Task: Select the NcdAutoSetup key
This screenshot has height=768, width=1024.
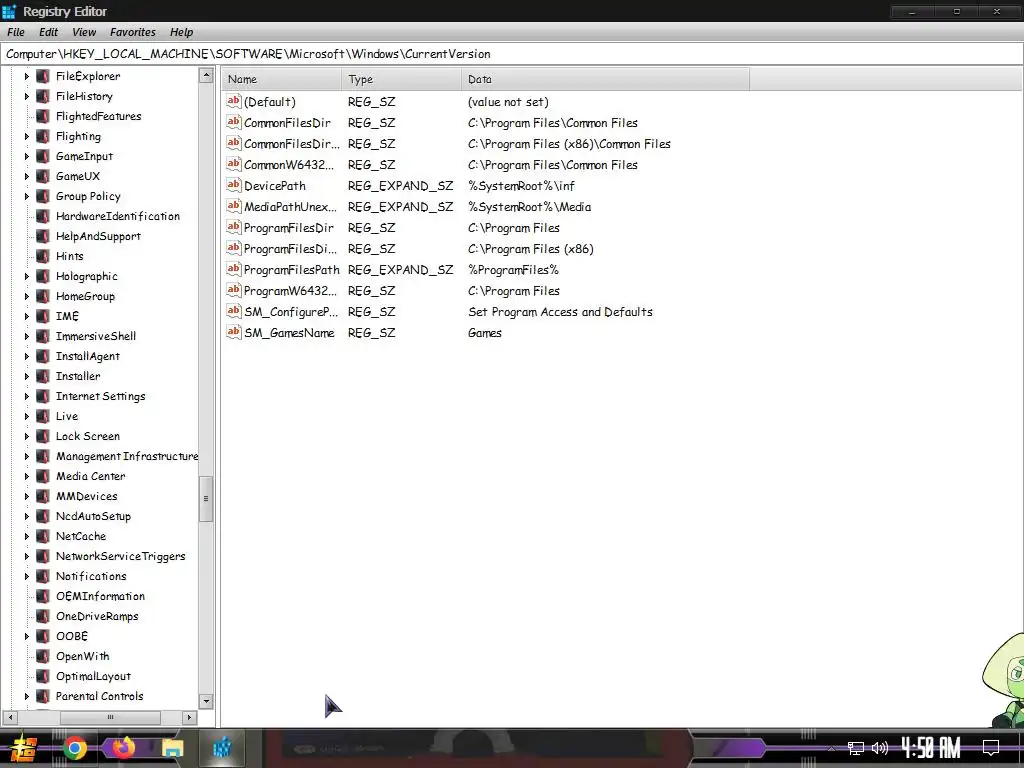Action: tap(93, 517)
